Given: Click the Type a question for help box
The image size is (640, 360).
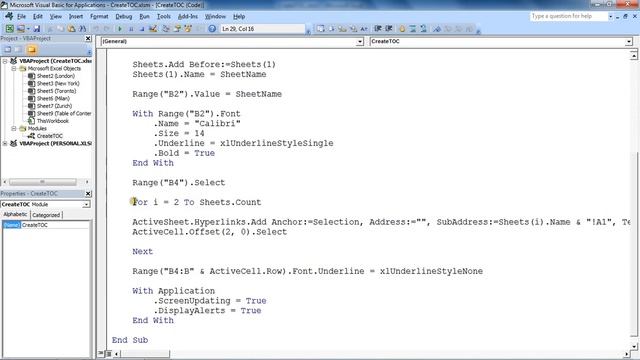Looking at the screenshot, I should coord(569,16).
